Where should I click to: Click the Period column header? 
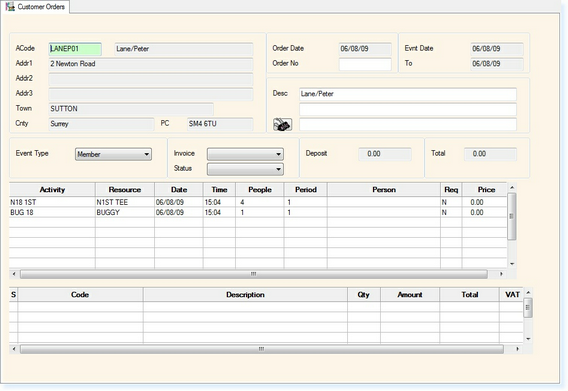tap(306, 190)
